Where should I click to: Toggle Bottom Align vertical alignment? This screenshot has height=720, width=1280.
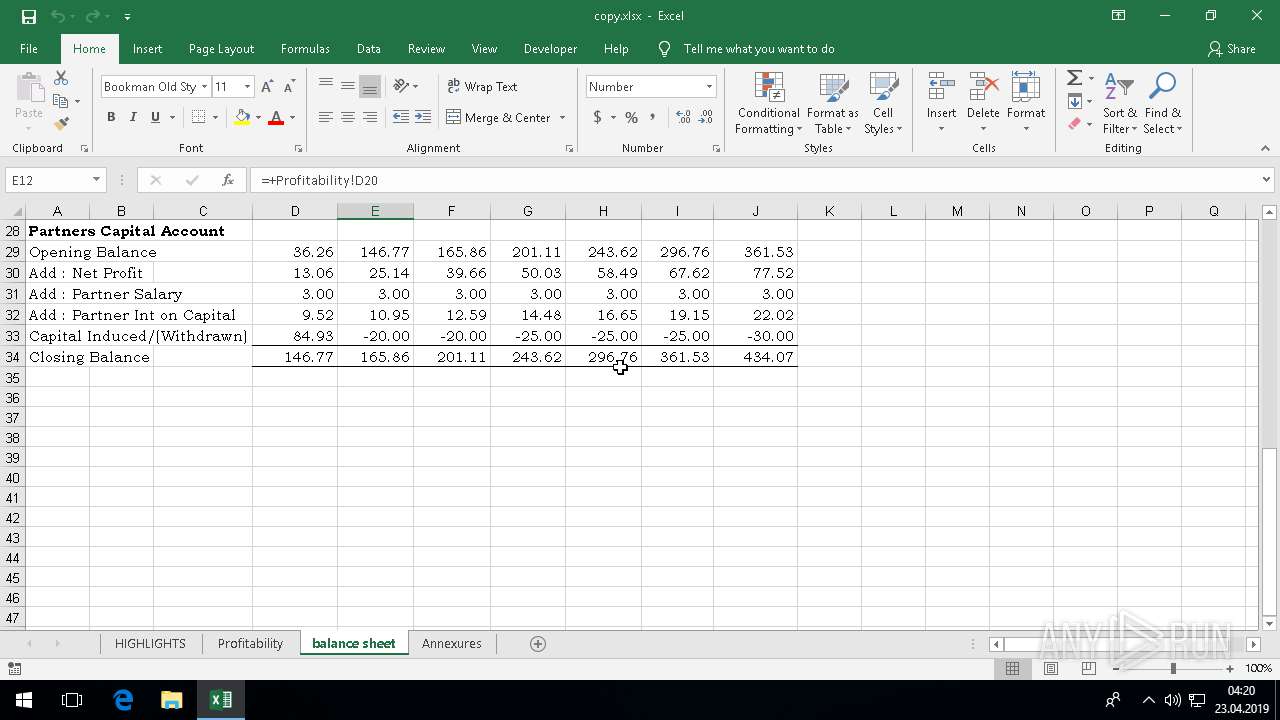click(370, 86)
